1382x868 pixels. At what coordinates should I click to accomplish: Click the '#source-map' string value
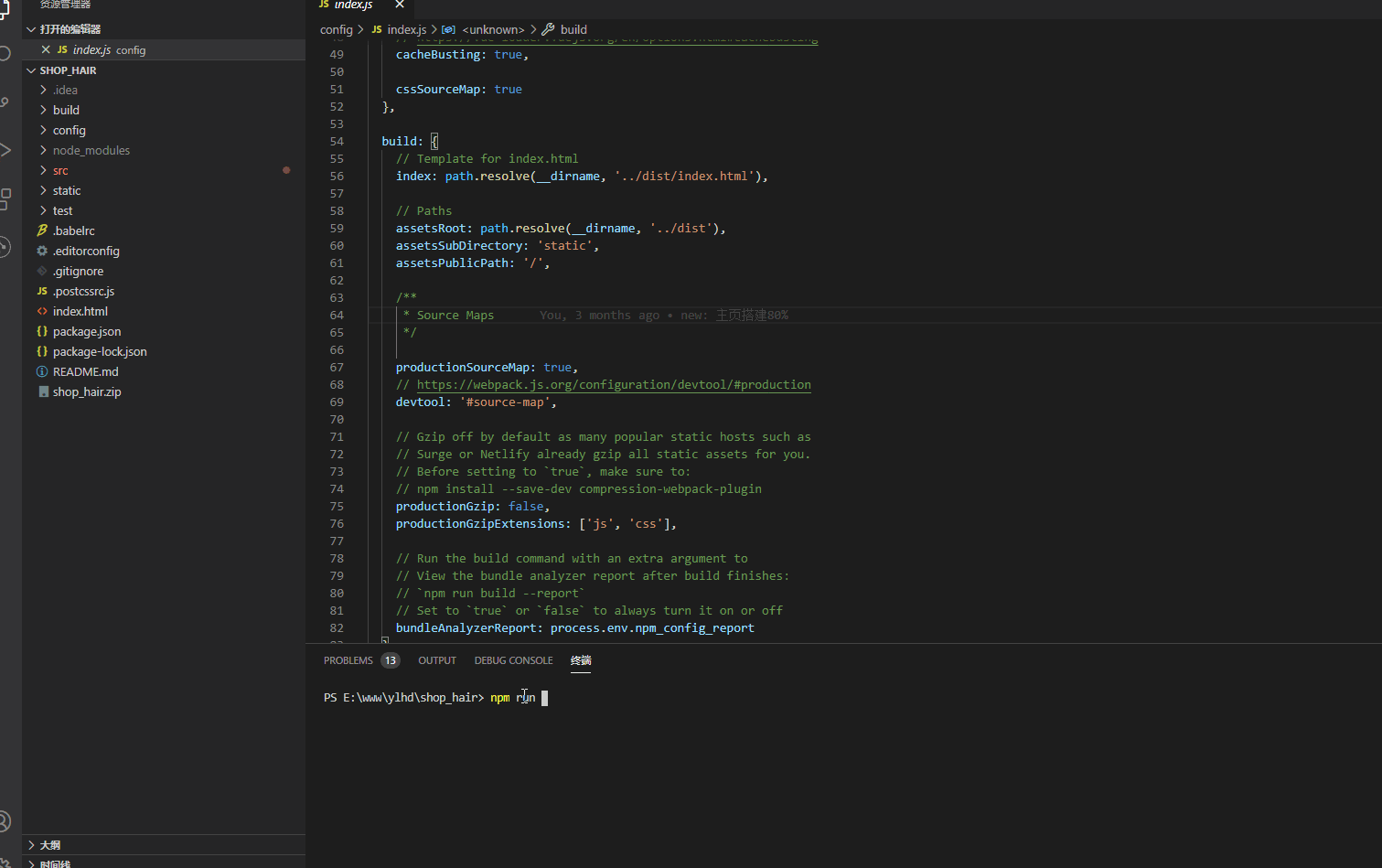[505, 402]
